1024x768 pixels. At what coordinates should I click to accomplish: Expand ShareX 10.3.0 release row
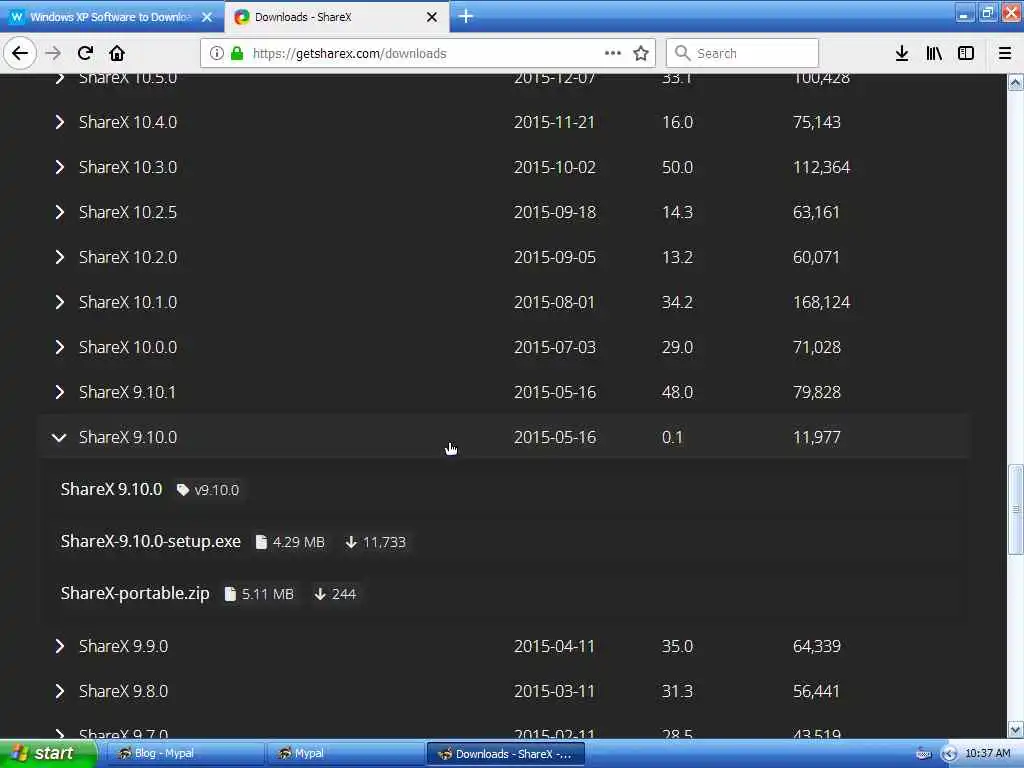tap(506, 167)
